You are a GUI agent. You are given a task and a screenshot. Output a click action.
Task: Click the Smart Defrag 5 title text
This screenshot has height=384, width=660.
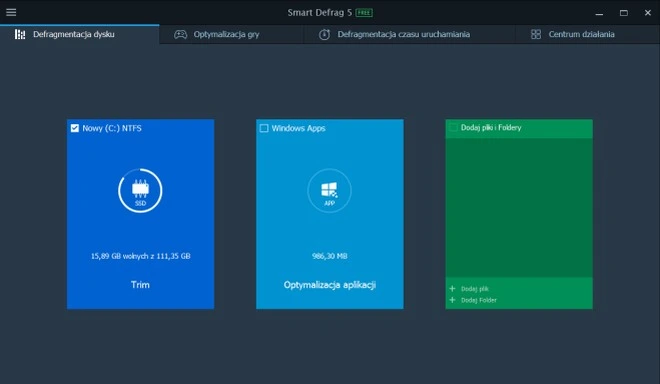coord(319,13)
